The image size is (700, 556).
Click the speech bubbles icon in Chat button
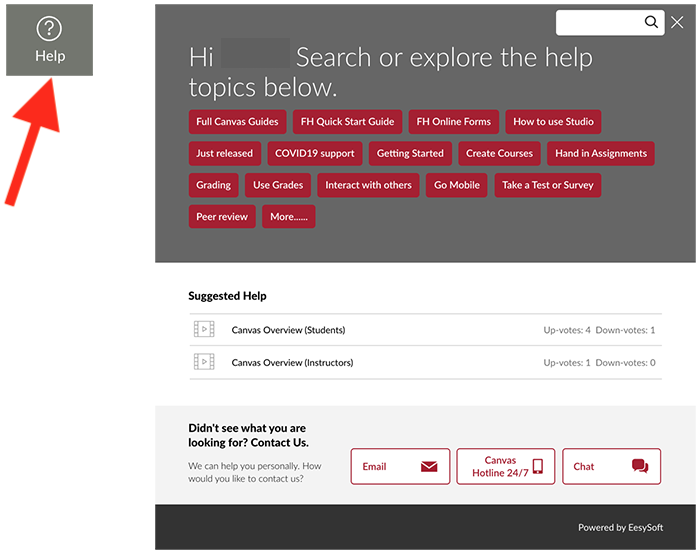tap(640, 466)
